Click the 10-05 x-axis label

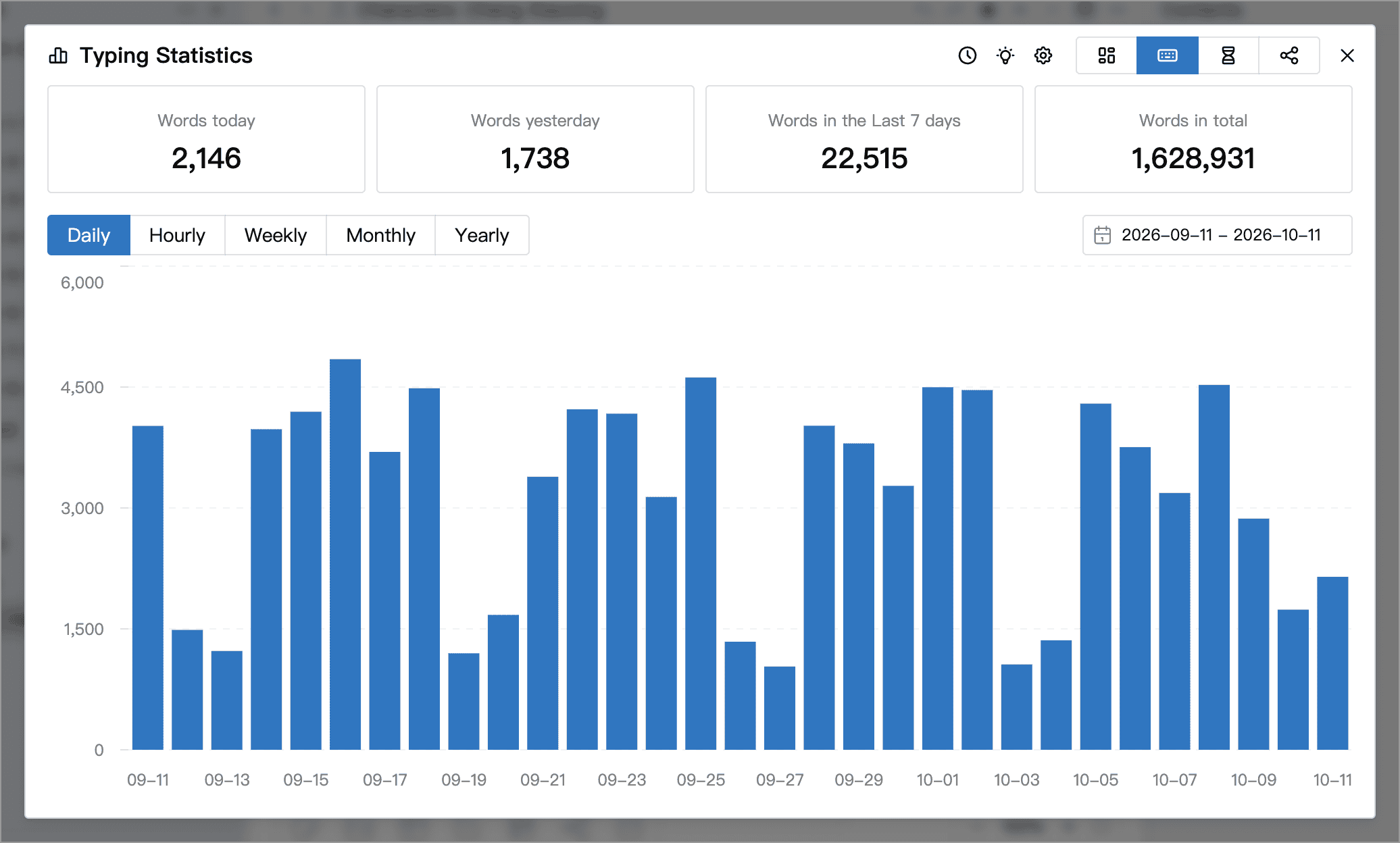(1095, 780)
